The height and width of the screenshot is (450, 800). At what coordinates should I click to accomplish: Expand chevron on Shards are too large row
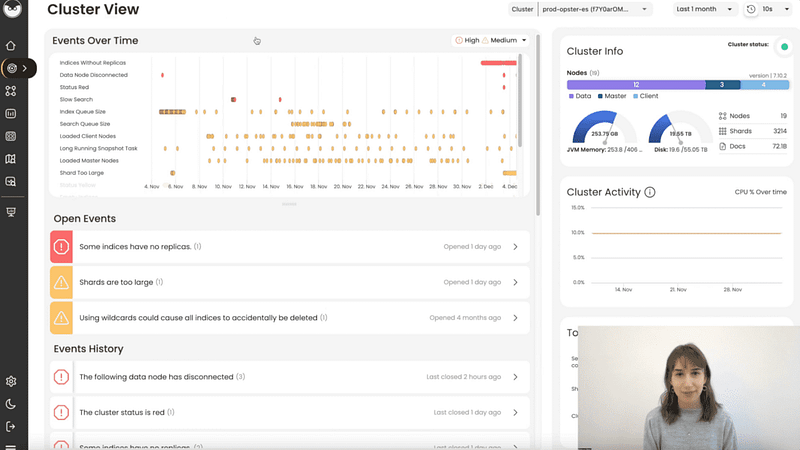tap(515, 282)
